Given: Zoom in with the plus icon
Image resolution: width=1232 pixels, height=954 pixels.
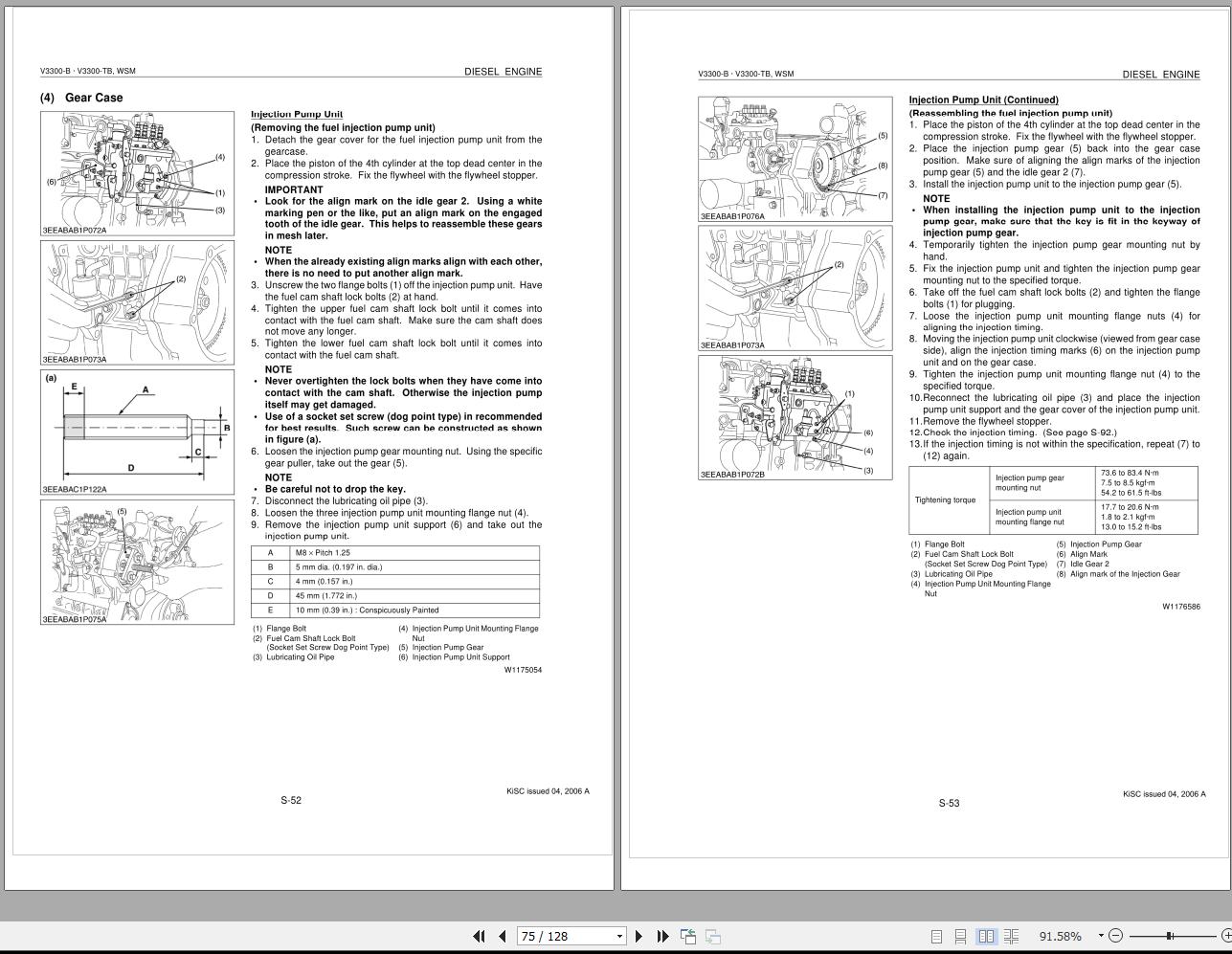Looking at the screenshot, I should point(1226,936).
